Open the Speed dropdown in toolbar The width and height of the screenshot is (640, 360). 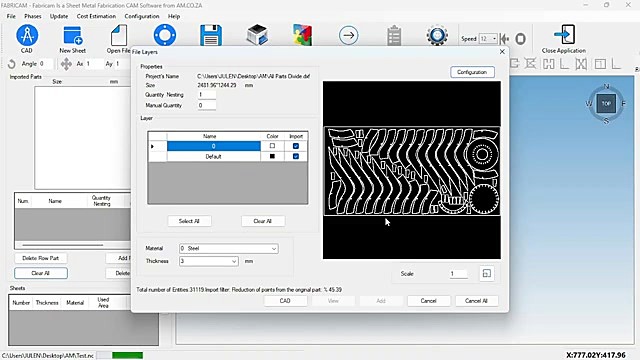click(488, 39)
